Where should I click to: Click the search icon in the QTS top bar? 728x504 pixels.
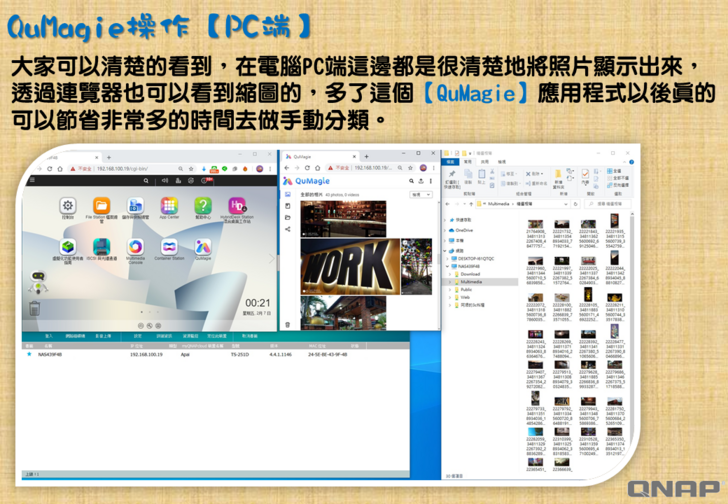[146, 181]
